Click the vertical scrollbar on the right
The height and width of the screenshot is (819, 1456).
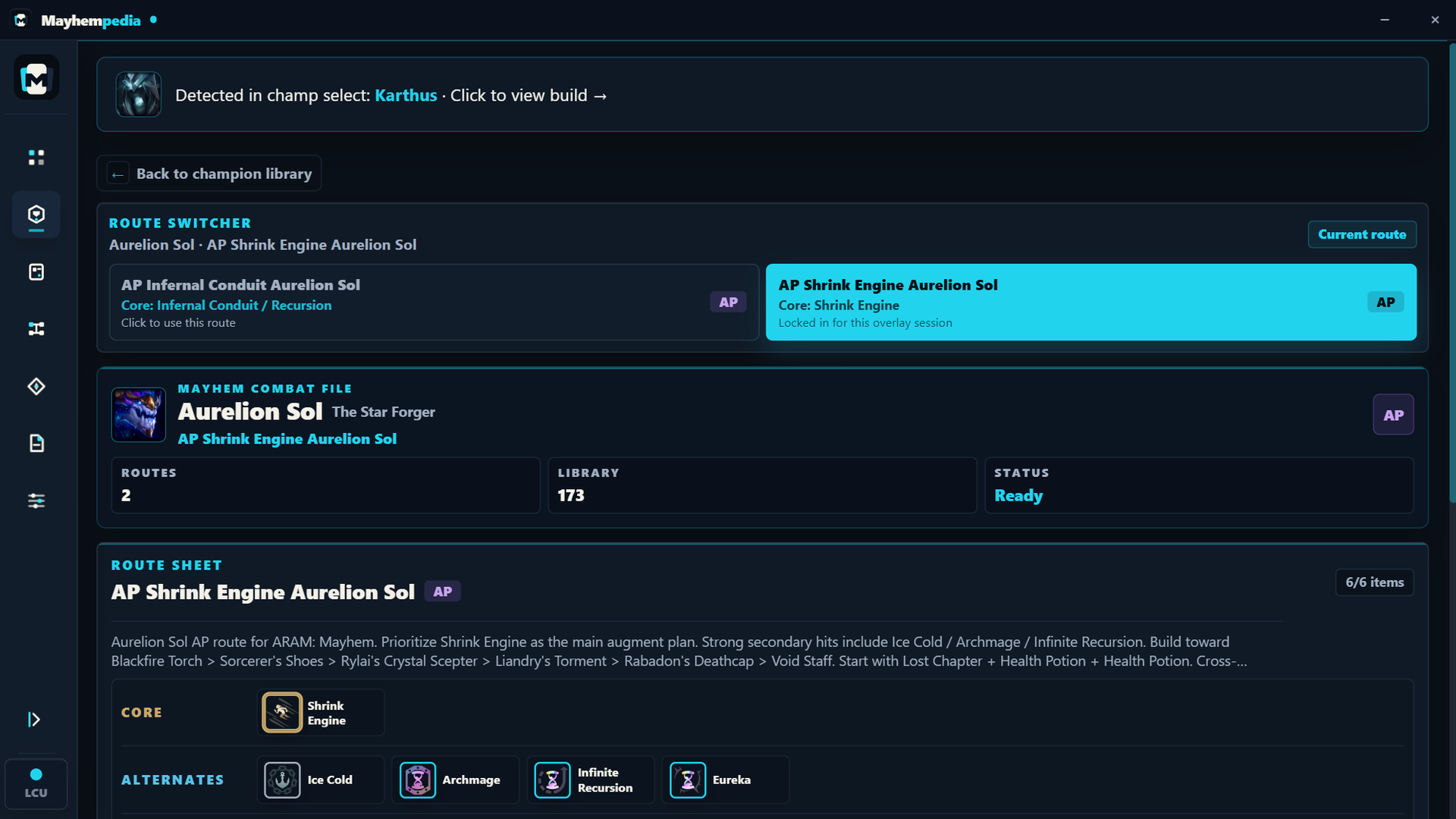point(1451,273)
